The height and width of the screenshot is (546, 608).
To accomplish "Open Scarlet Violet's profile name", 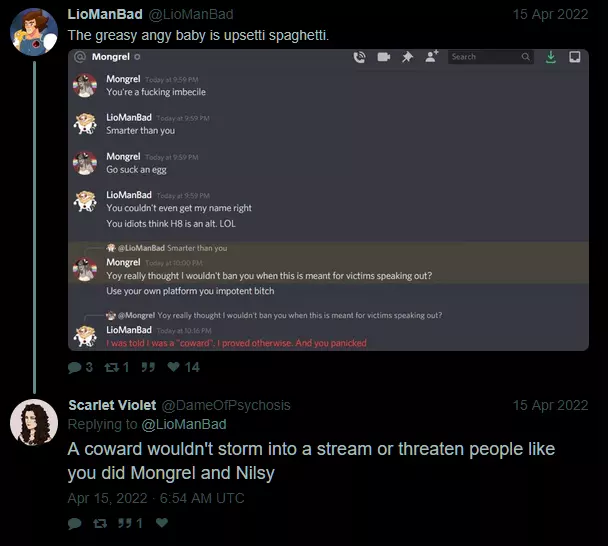I will [x=112, y=405].
